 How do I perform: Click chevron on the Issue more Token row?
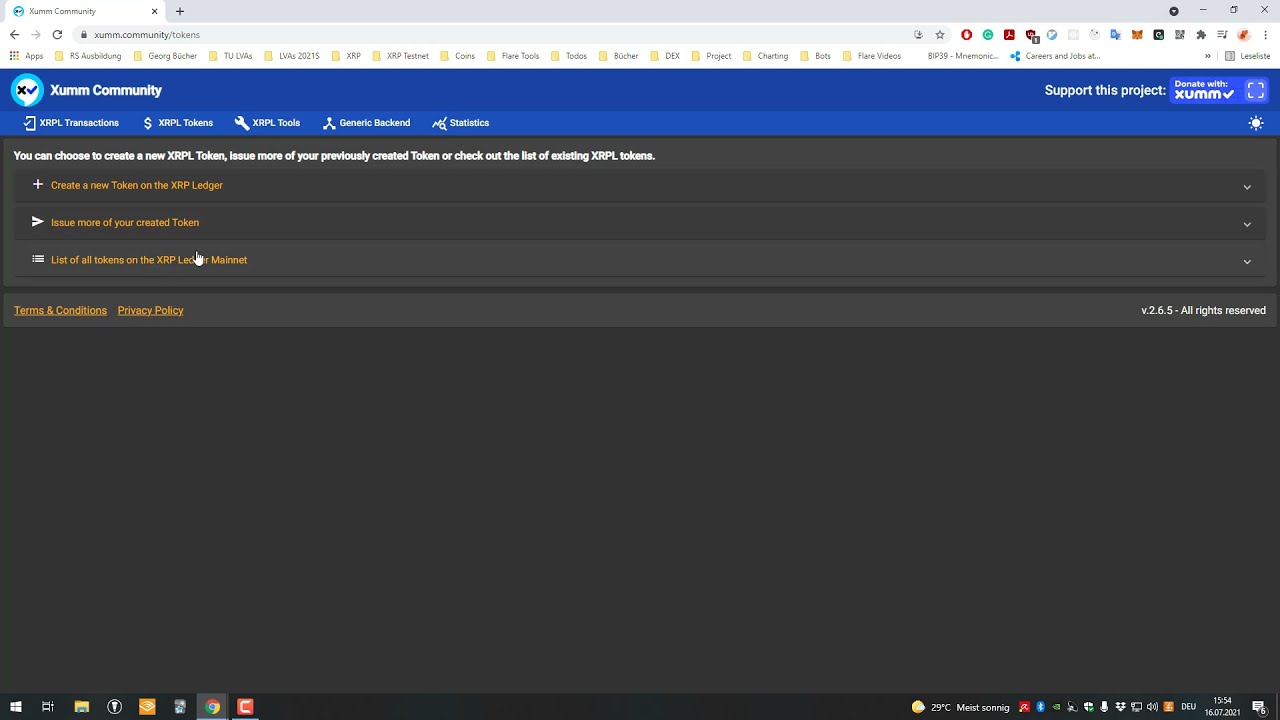[1247, 224]
